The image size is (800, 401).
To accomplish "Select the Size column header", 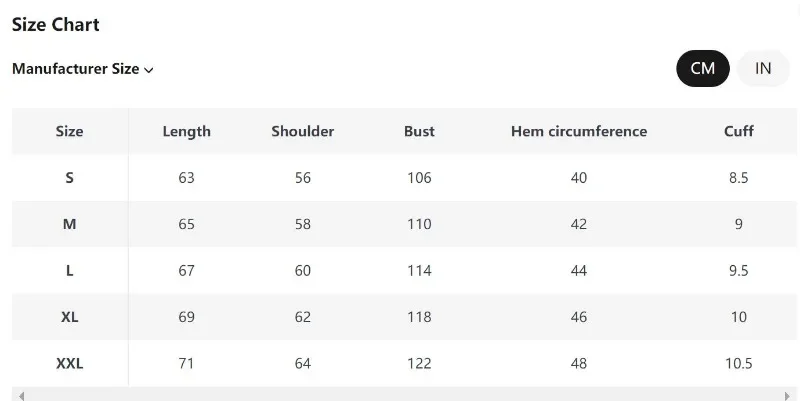I will coord(70,131).
